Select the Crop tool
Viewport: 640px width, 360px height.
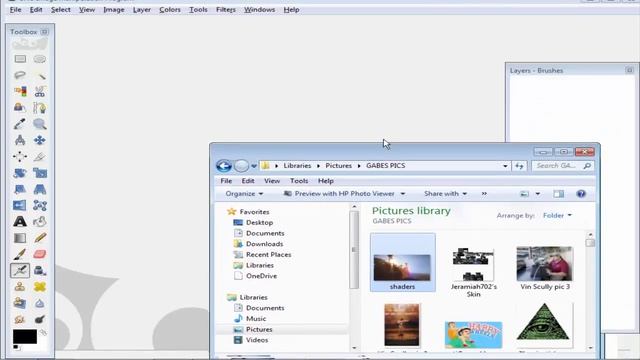(x=40, y=157)
